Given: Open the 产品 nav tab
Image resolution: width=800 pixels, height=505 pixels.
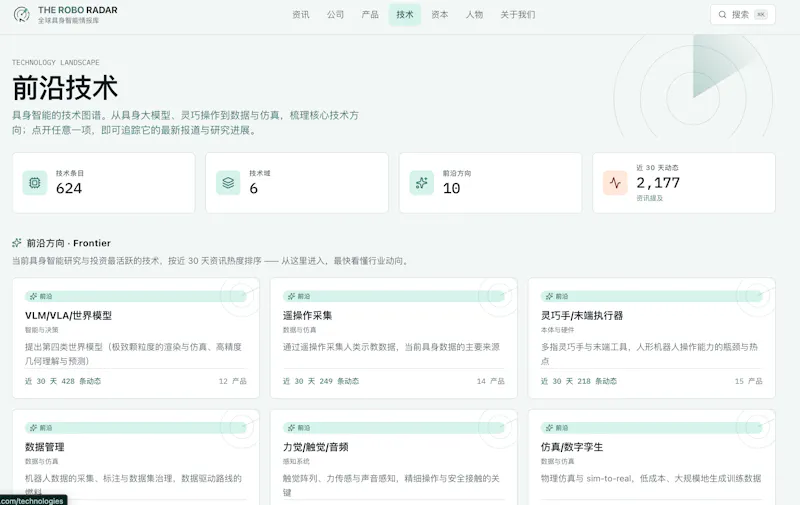Looking at the screenshot, I should click(370, 15).
